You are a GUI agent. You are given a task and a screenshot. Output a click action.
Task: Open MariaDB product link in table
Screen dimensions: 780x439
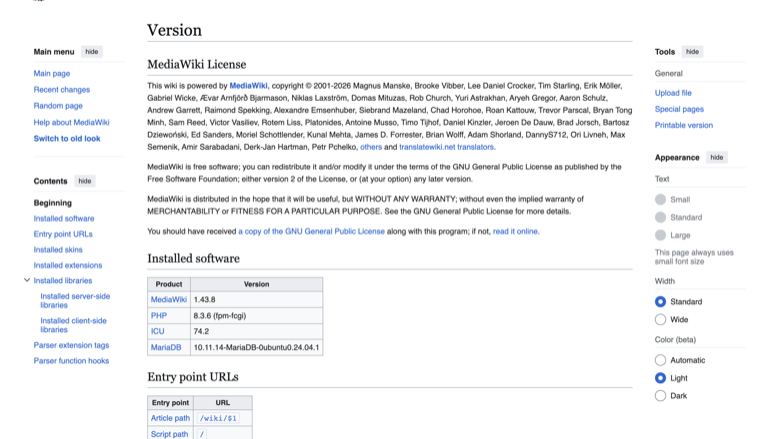tap(166, 348)
